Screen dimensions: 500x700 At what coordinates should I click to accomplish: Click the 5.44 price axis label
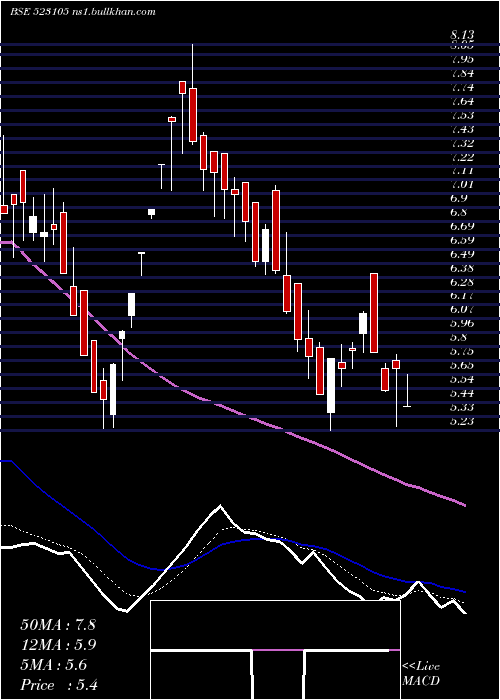point(462,393)
